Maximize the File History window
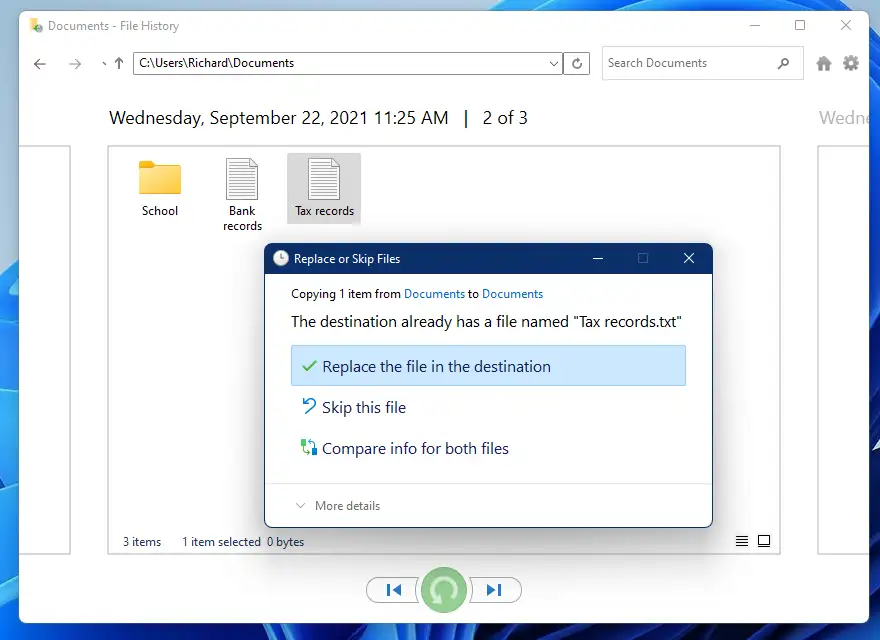Viewport: 880px width, 640px height. 800,25
